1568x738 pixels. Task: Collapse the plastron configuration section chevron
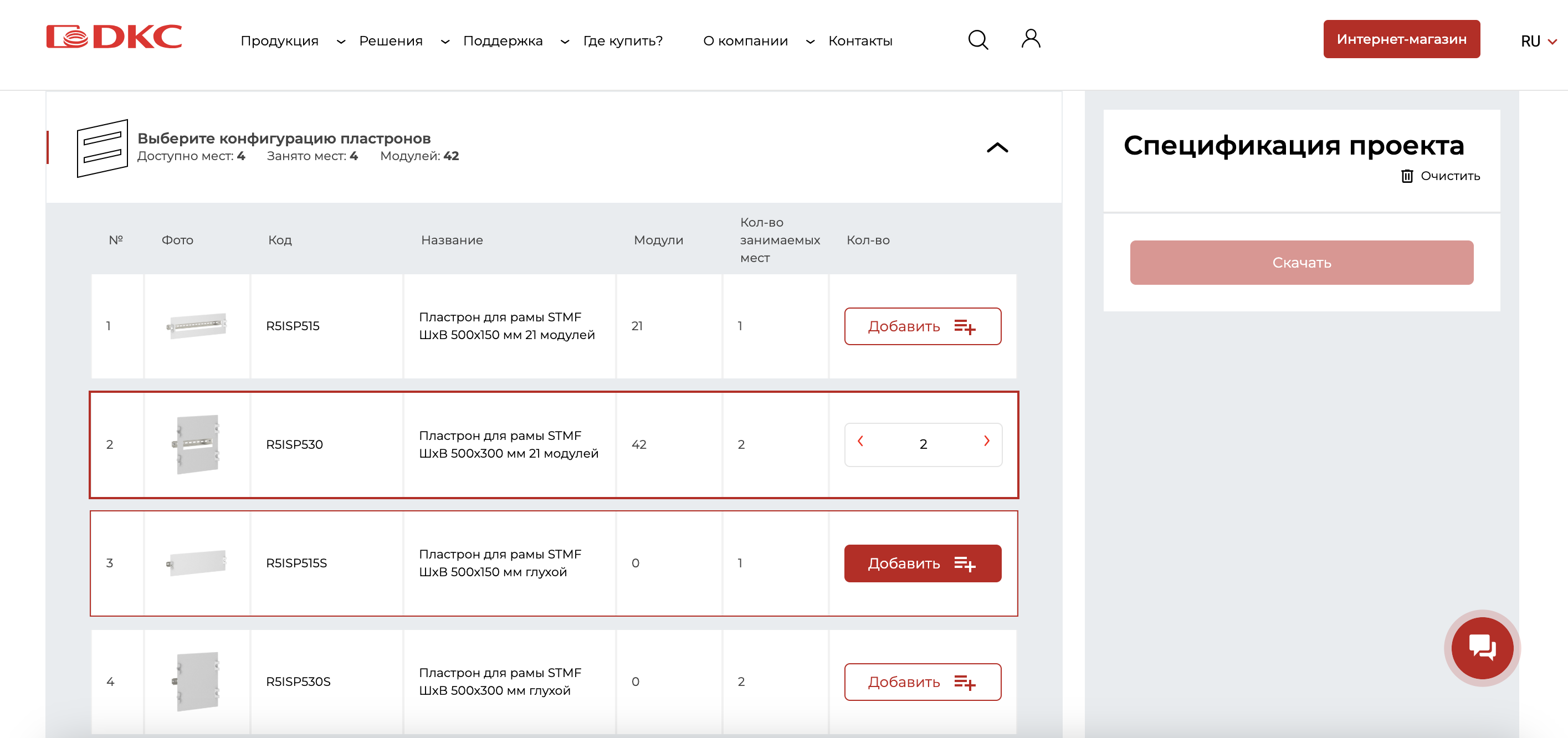pyautogui.click(x=997, y=147)
